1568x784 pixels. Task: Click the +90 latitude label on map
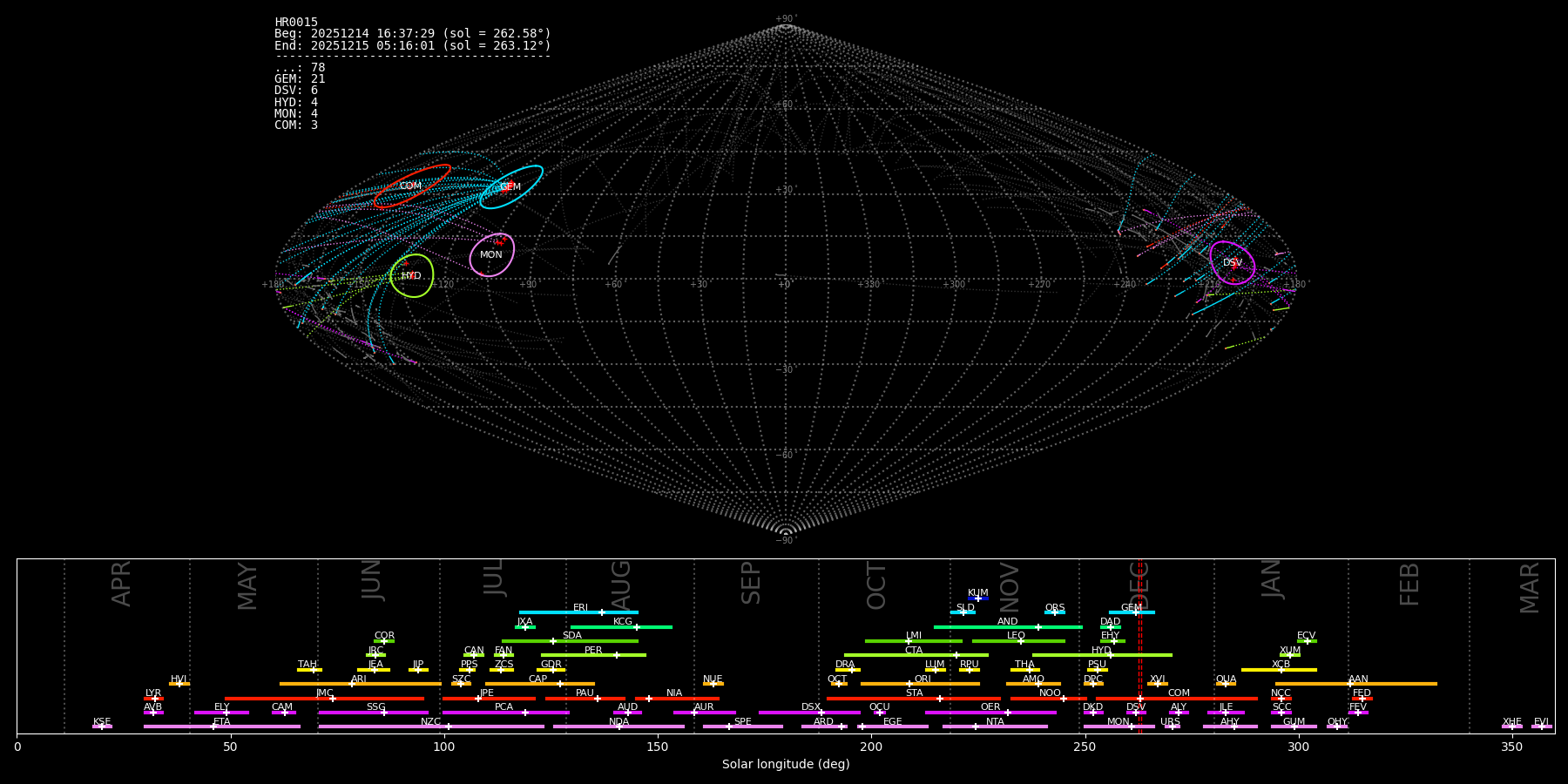click(785, 19)
